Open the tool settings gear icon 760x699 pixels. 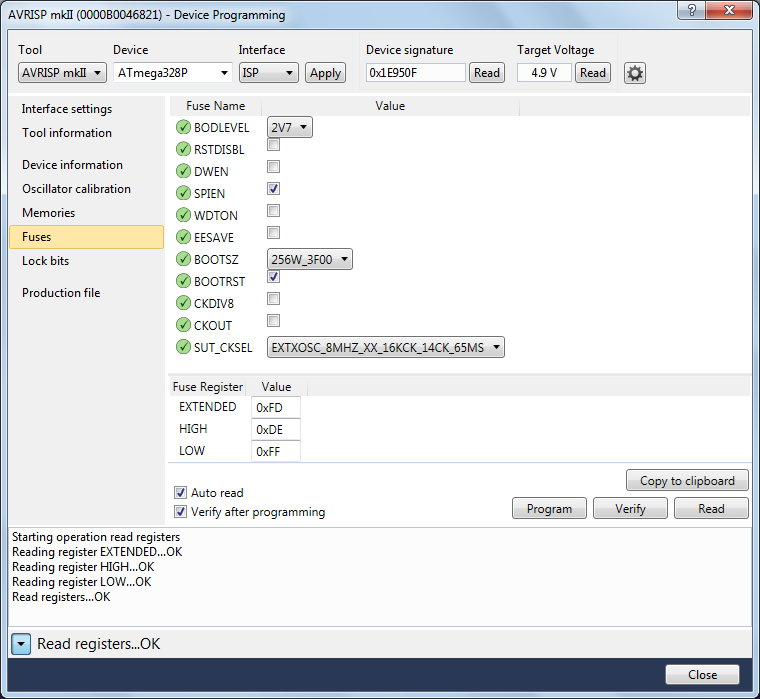tap(636, 73)
